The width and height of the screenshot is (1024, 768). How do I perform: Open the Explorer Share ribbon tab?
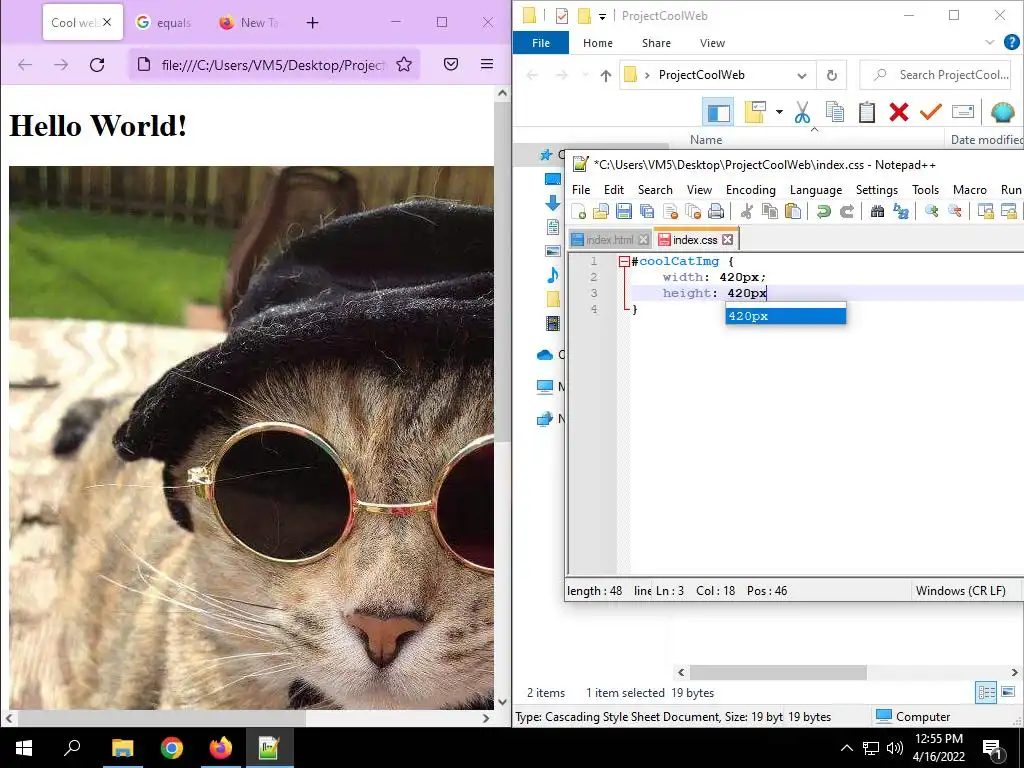656,43
